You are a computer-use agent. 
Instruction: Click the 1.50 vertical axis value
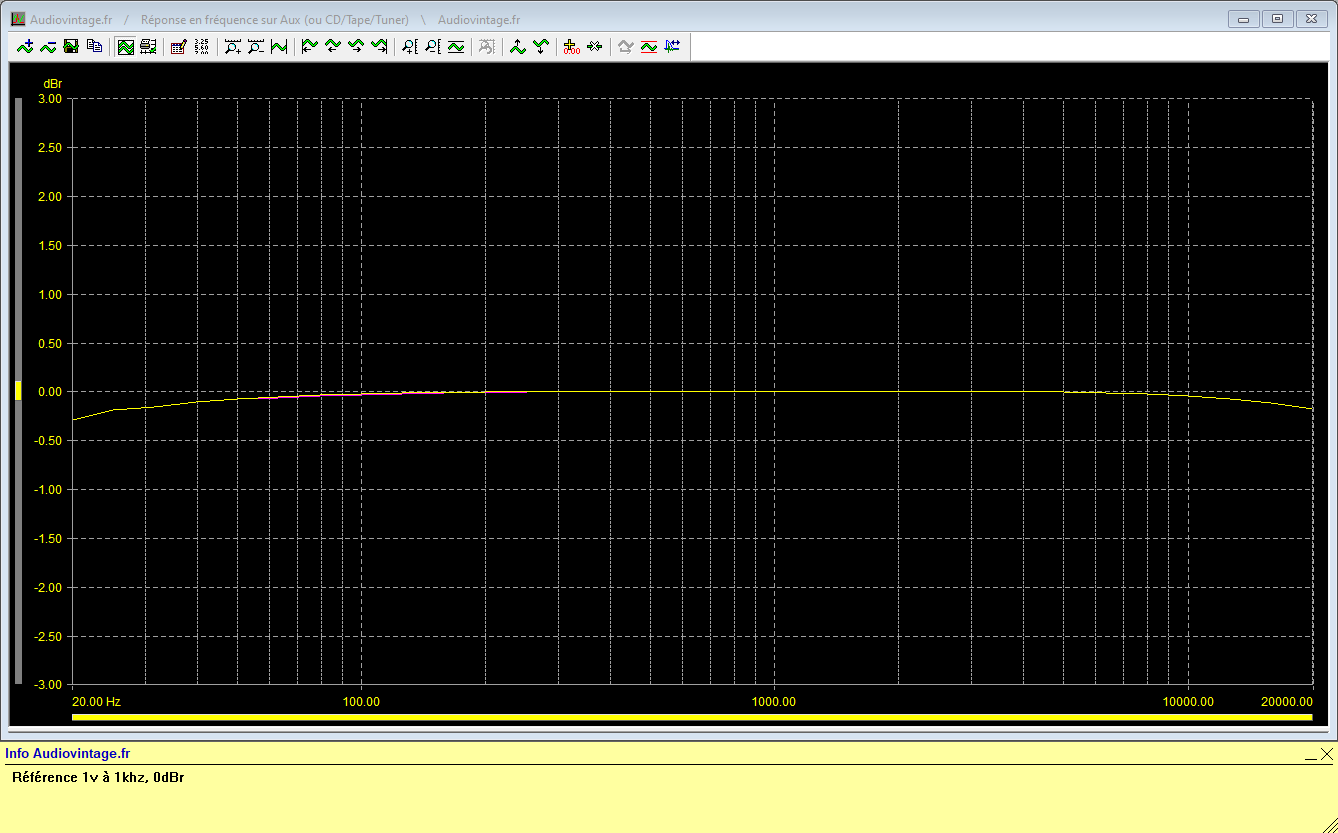click(x=50, y=246)
